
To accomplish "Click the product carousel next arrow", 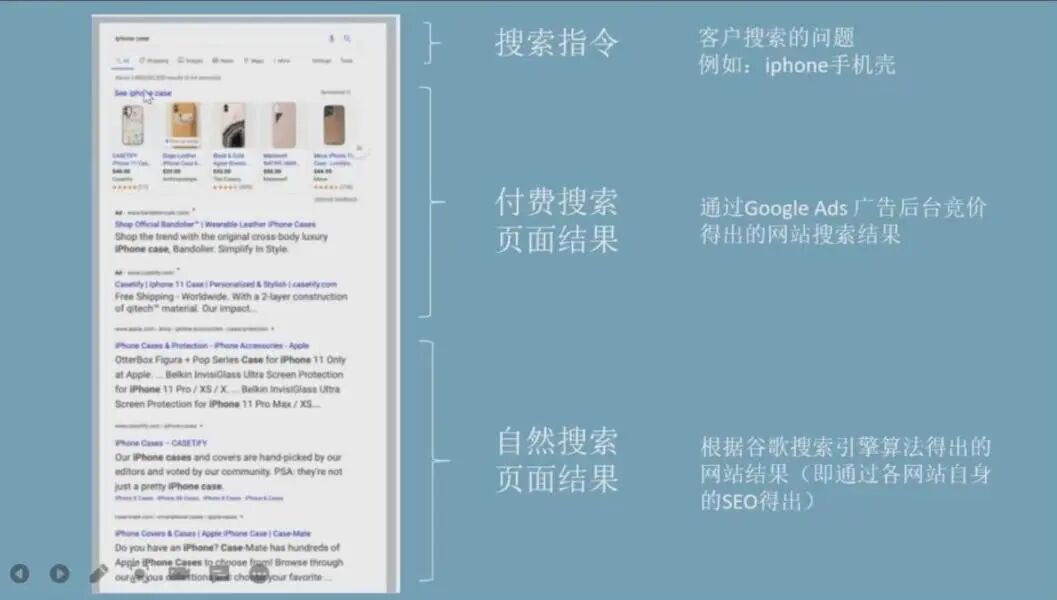I will 359,148.
